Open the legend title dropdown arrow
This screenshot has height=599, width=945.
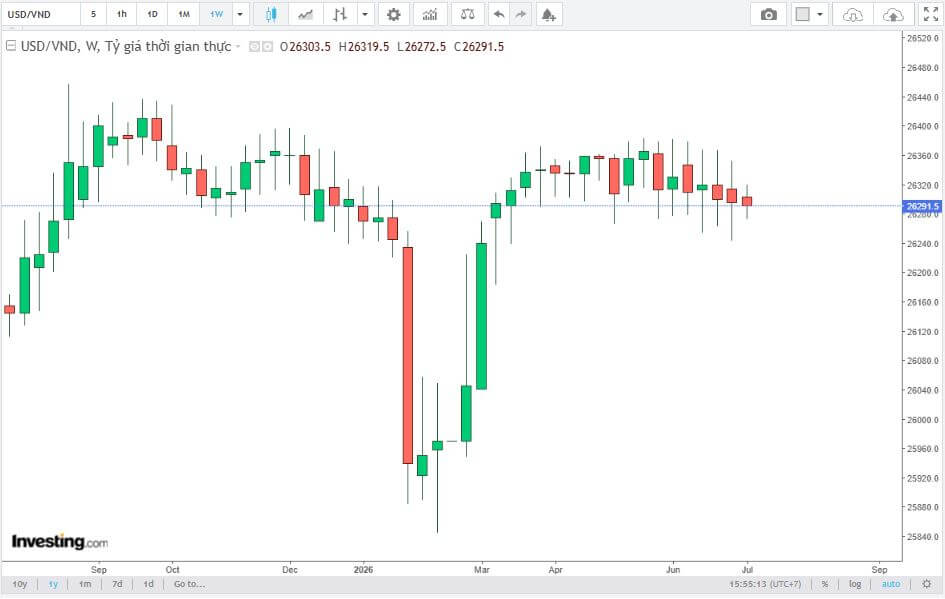point(238,46)
